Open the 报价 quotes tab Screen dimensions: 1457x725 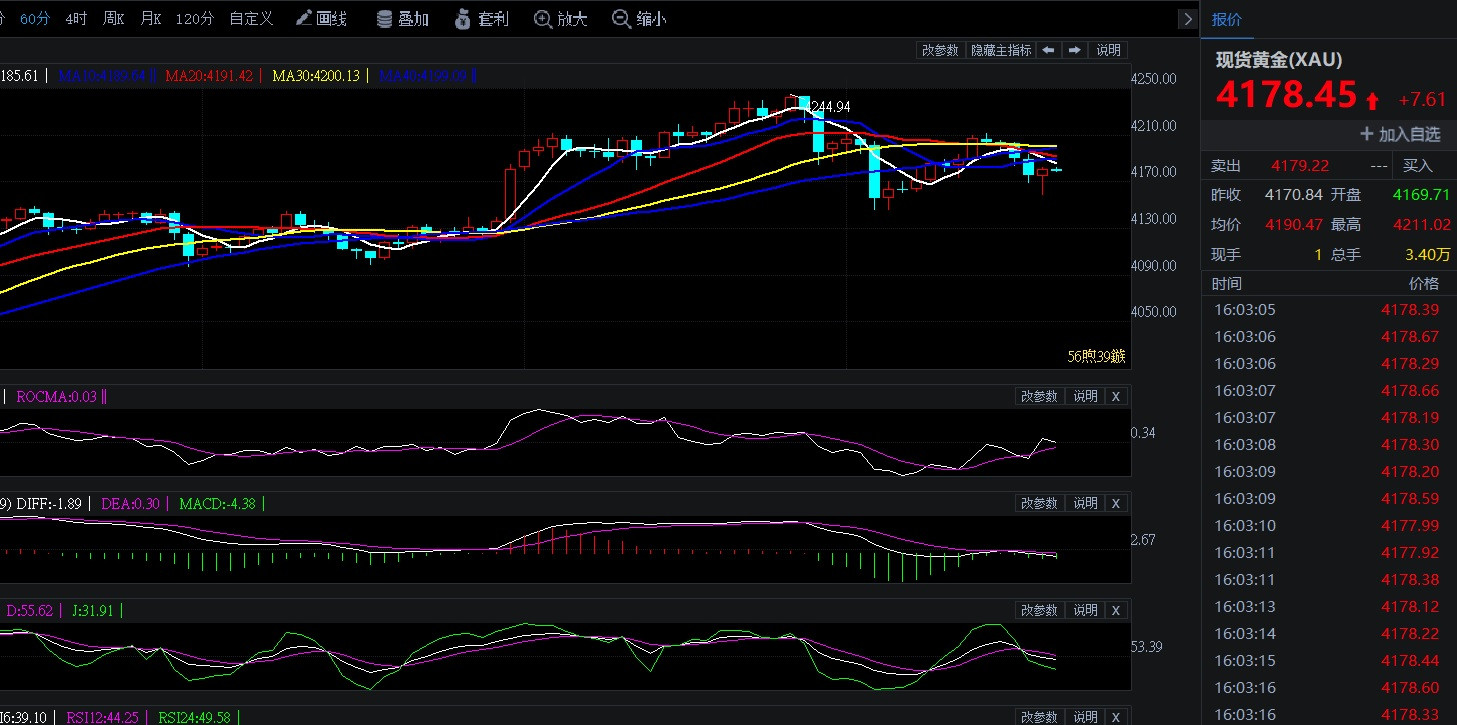click(x=1227, y=19)
